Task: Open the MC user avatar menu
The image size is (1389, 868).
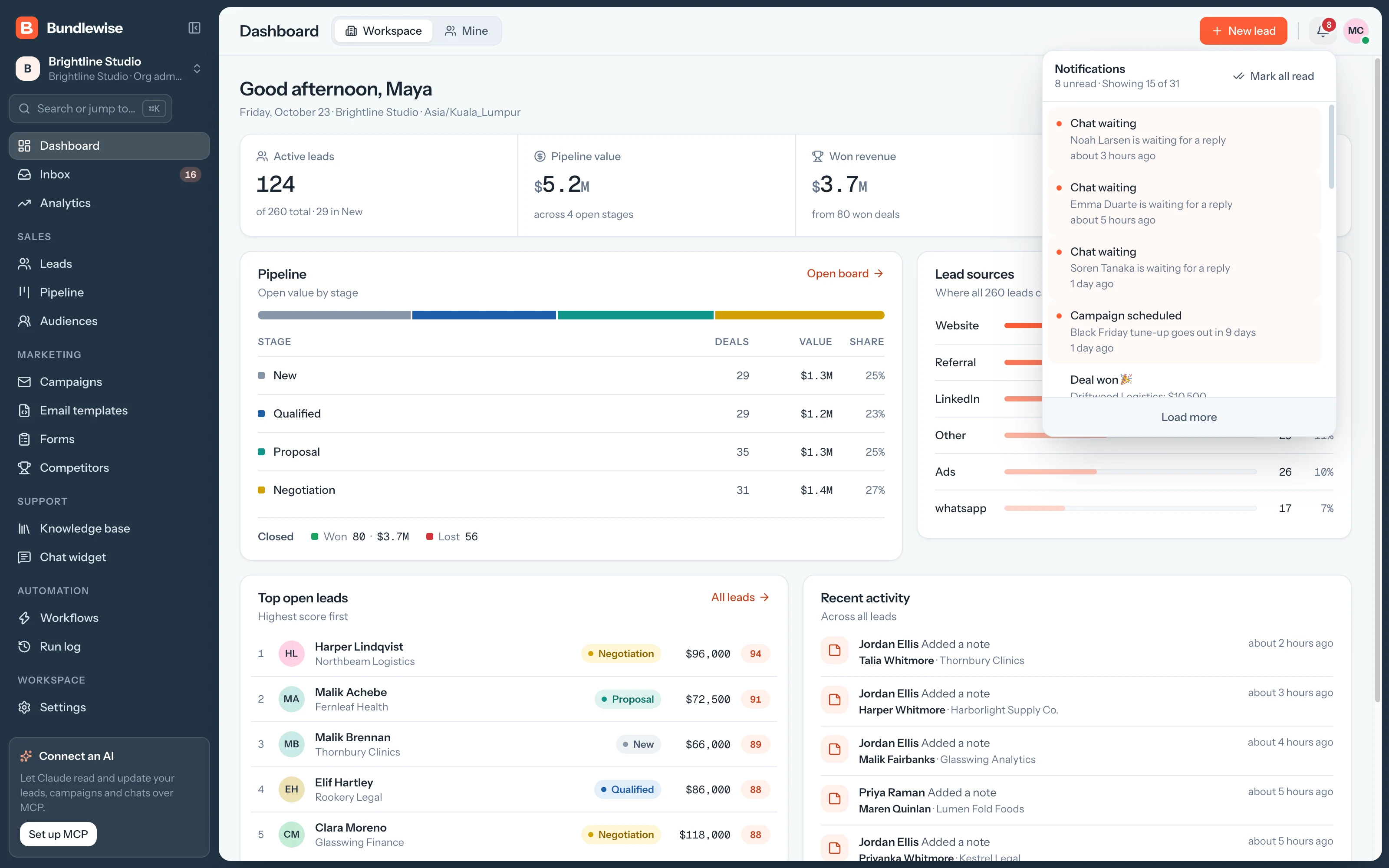Action: pos(1356,31)
